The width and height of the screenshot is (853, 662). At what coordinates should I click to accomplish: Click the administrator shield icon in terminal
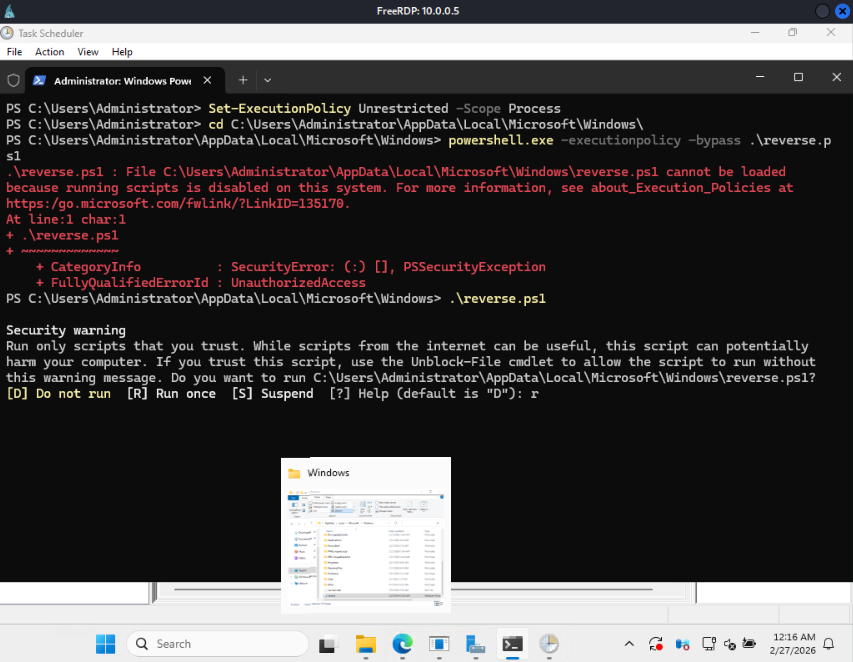(13, 81)
